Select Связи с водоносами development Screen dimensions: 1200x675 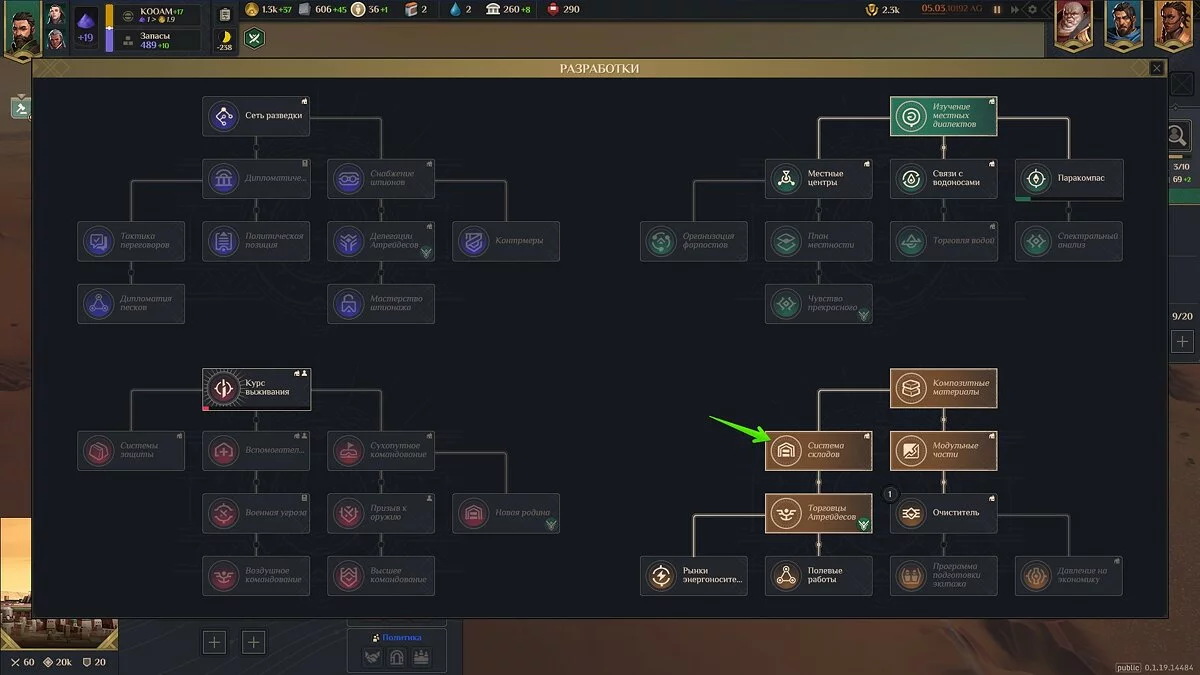[x=943, y=179]
